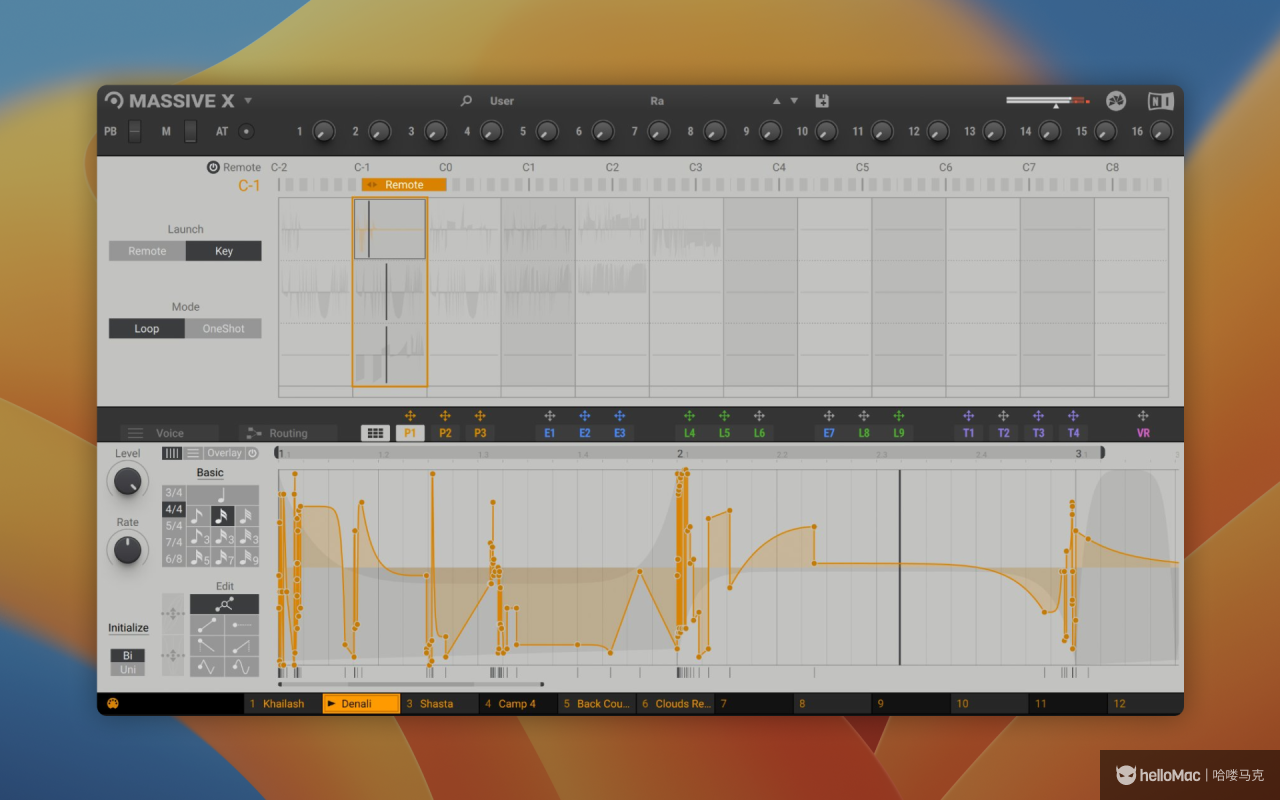Select the nonuplet (9) grid value
Viewport: 1280px width, 800px height.
pos(246,558)
